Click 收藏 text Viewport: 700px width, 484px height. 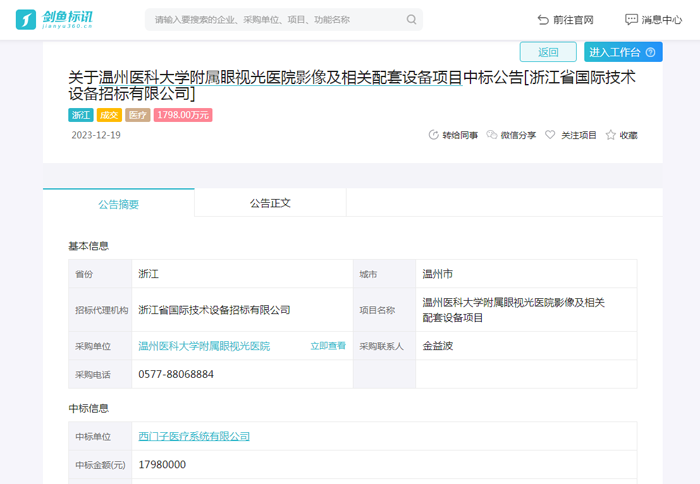[x=628, y=135]
